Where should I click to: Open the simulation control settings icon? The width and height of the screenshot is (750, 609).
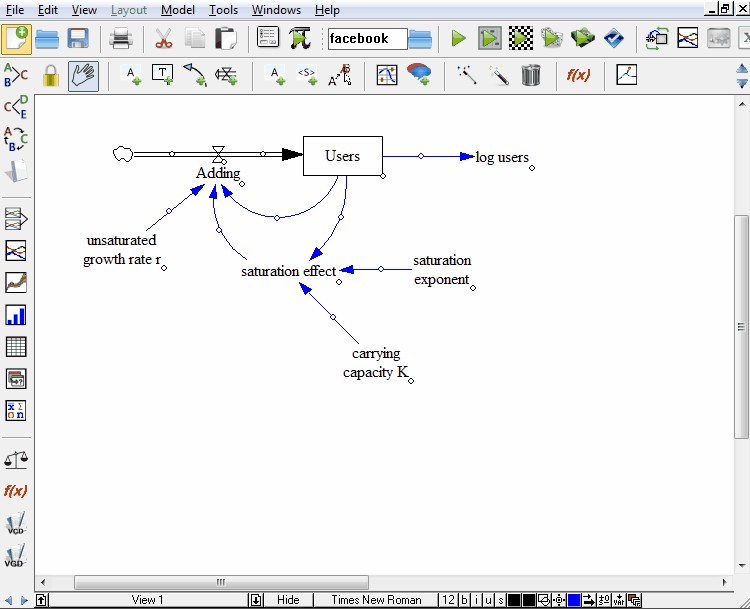[x=268, y=37]
